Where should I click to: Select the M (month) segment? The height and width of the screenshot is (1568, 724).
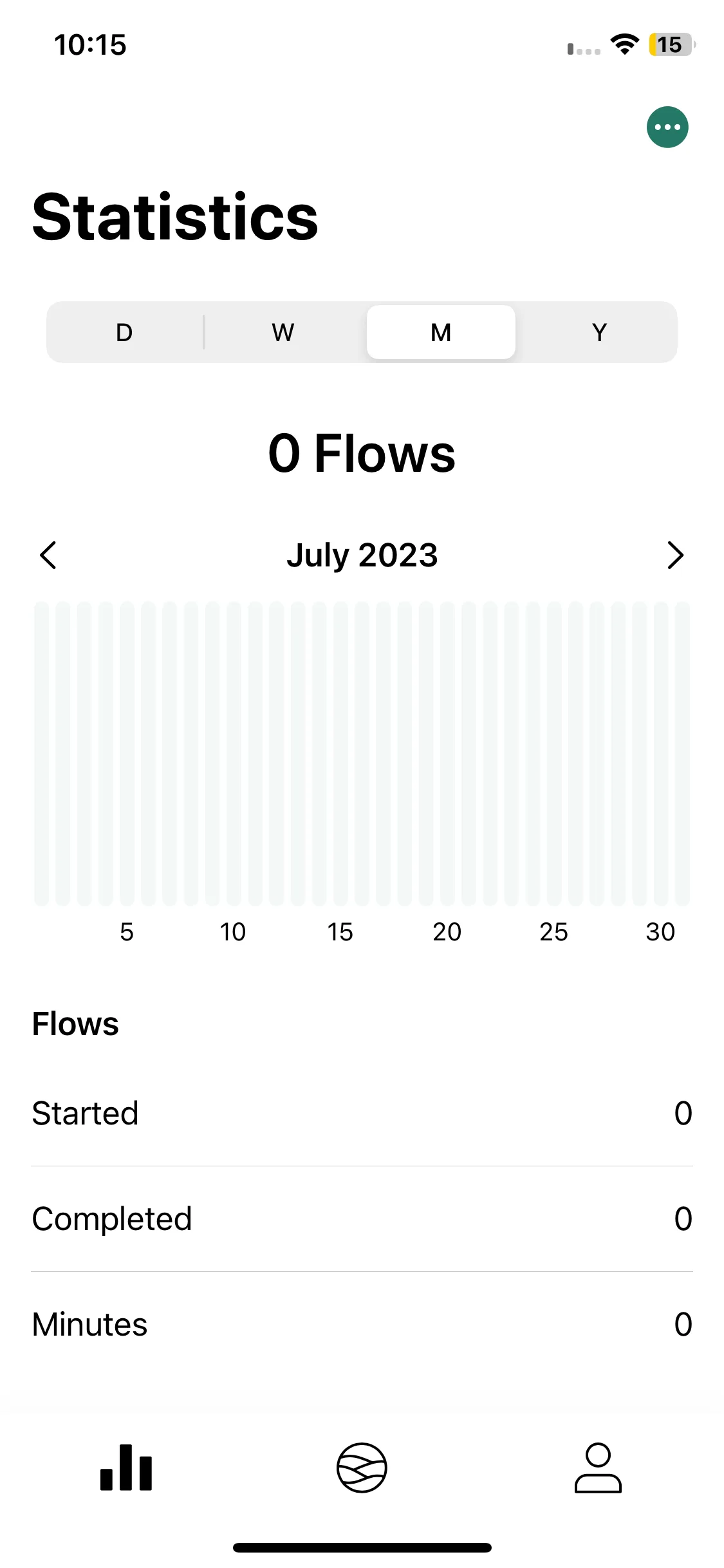pos(441,332)
